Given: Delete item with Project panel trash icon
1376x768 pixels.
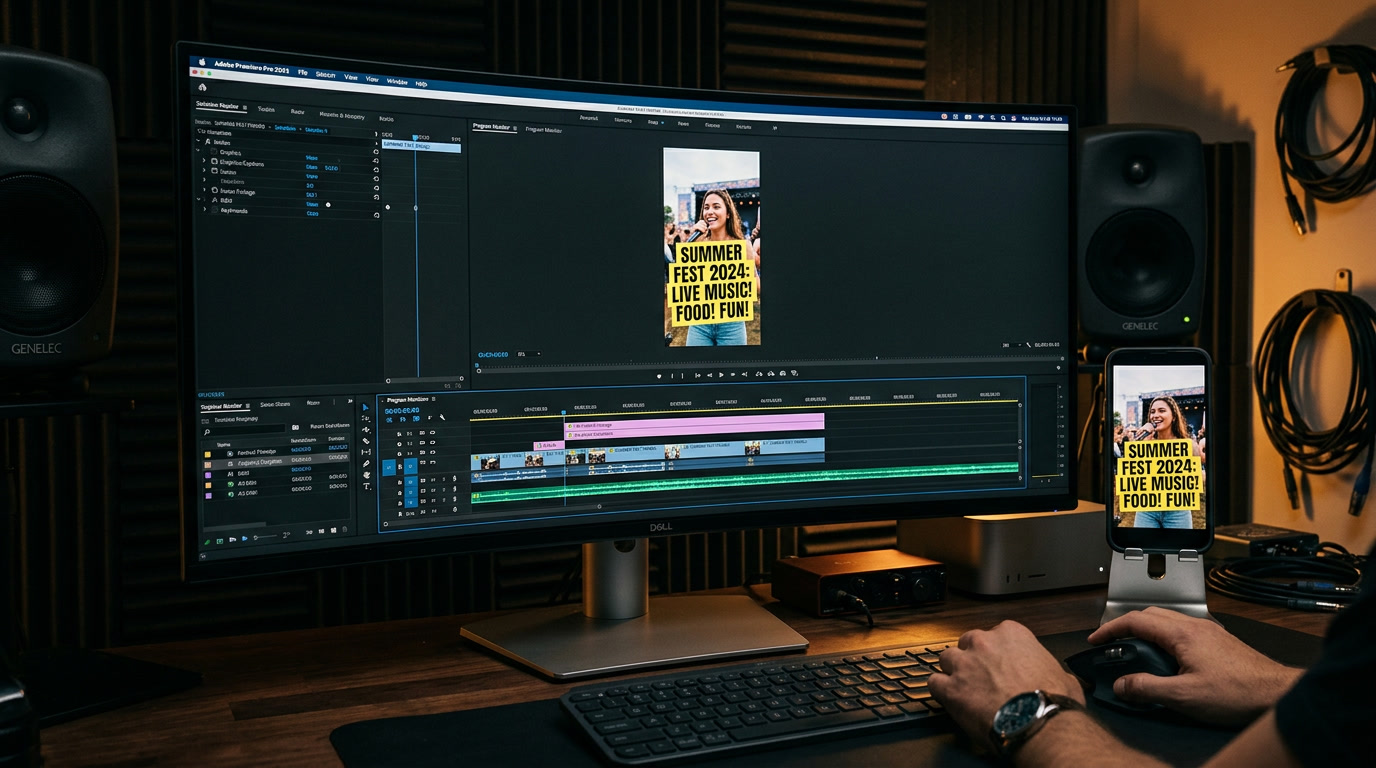Looking at the screenshot, I should pos(345,529).
